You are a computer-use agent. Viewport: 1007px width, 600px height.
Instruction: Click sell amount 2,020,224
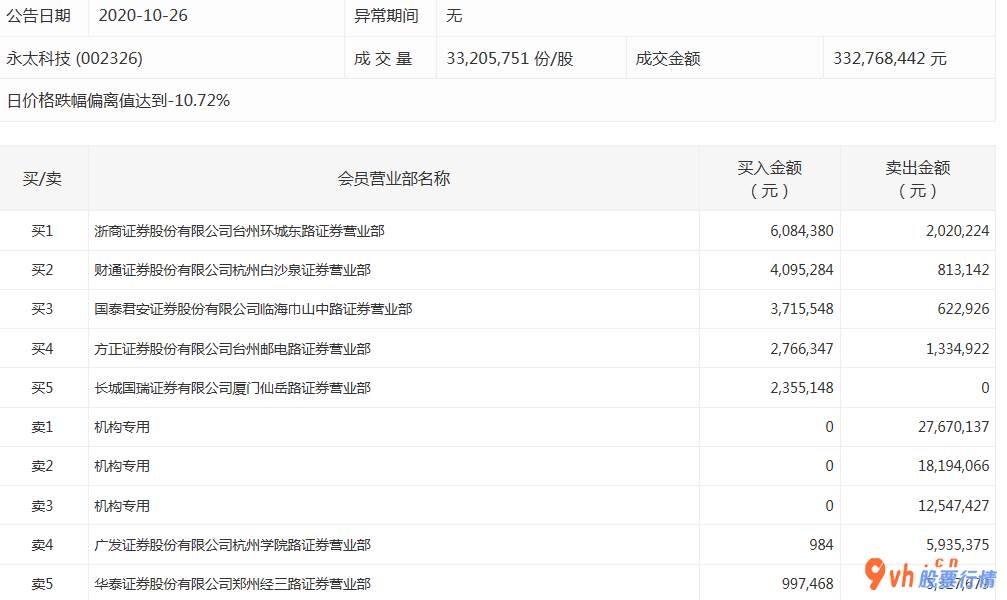coord(958,231)
